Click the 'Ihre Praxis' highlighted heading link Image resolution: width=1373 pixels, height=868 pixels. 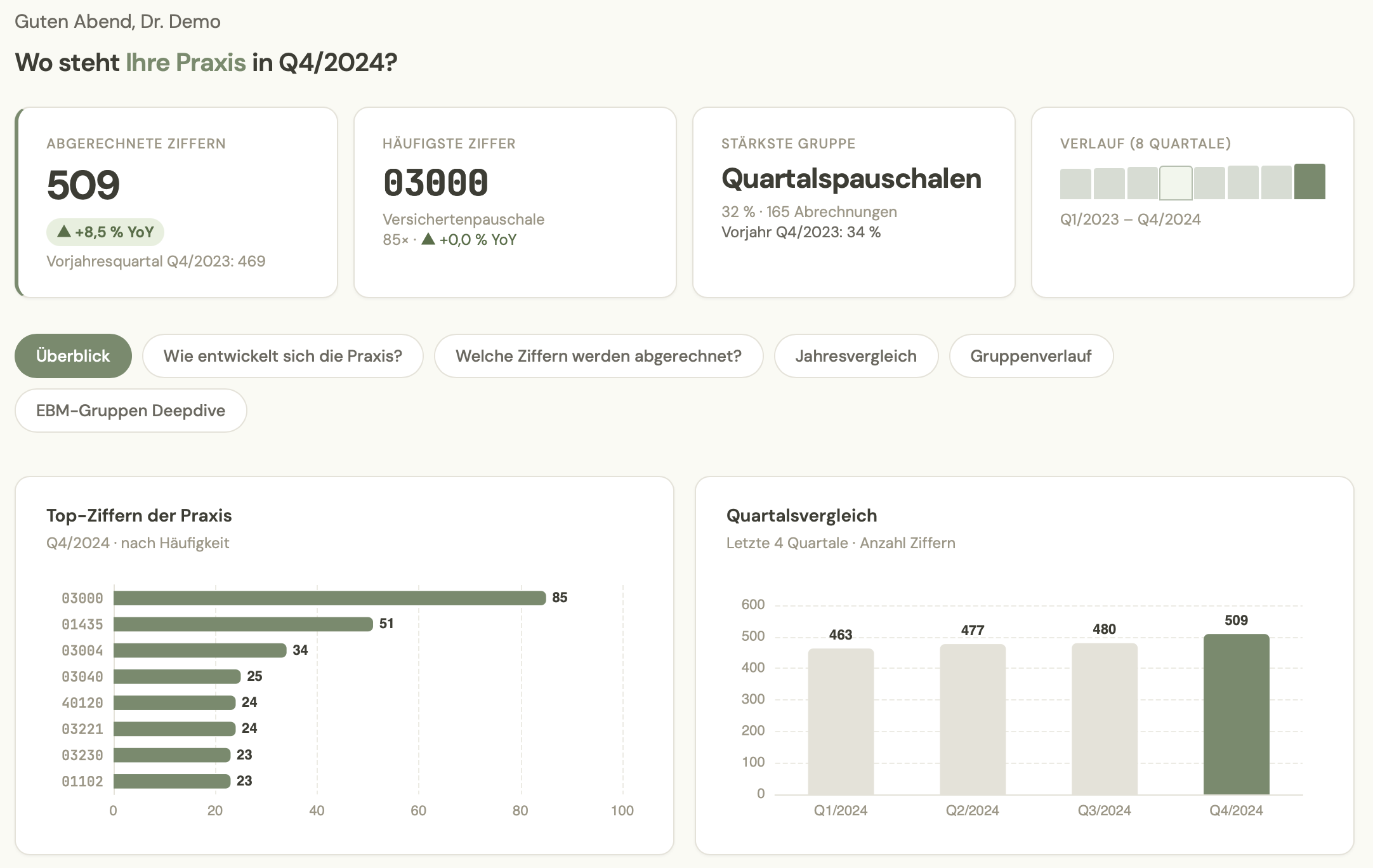[185, 62]
